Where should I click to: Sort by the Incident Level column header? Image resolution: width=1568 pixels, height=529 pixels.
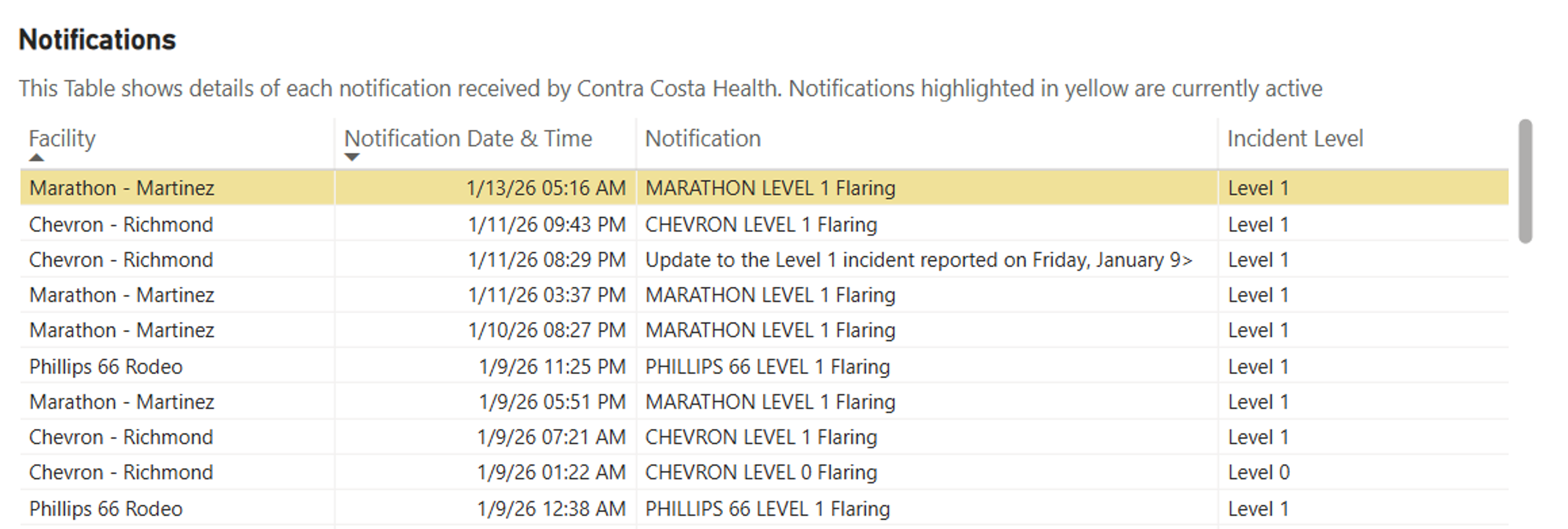[1295, 139]
